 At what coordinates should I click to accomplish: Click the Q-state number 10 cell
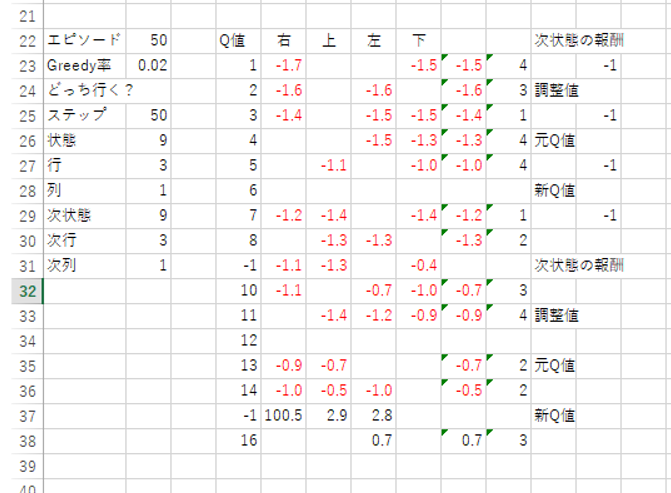click(238, 291)
